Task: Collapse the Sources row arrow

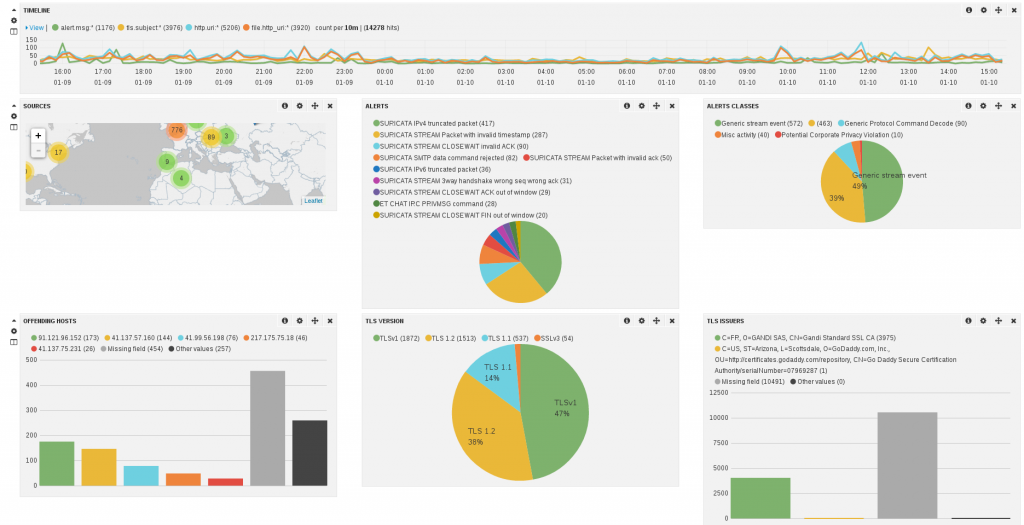Action: coord(14,106)
